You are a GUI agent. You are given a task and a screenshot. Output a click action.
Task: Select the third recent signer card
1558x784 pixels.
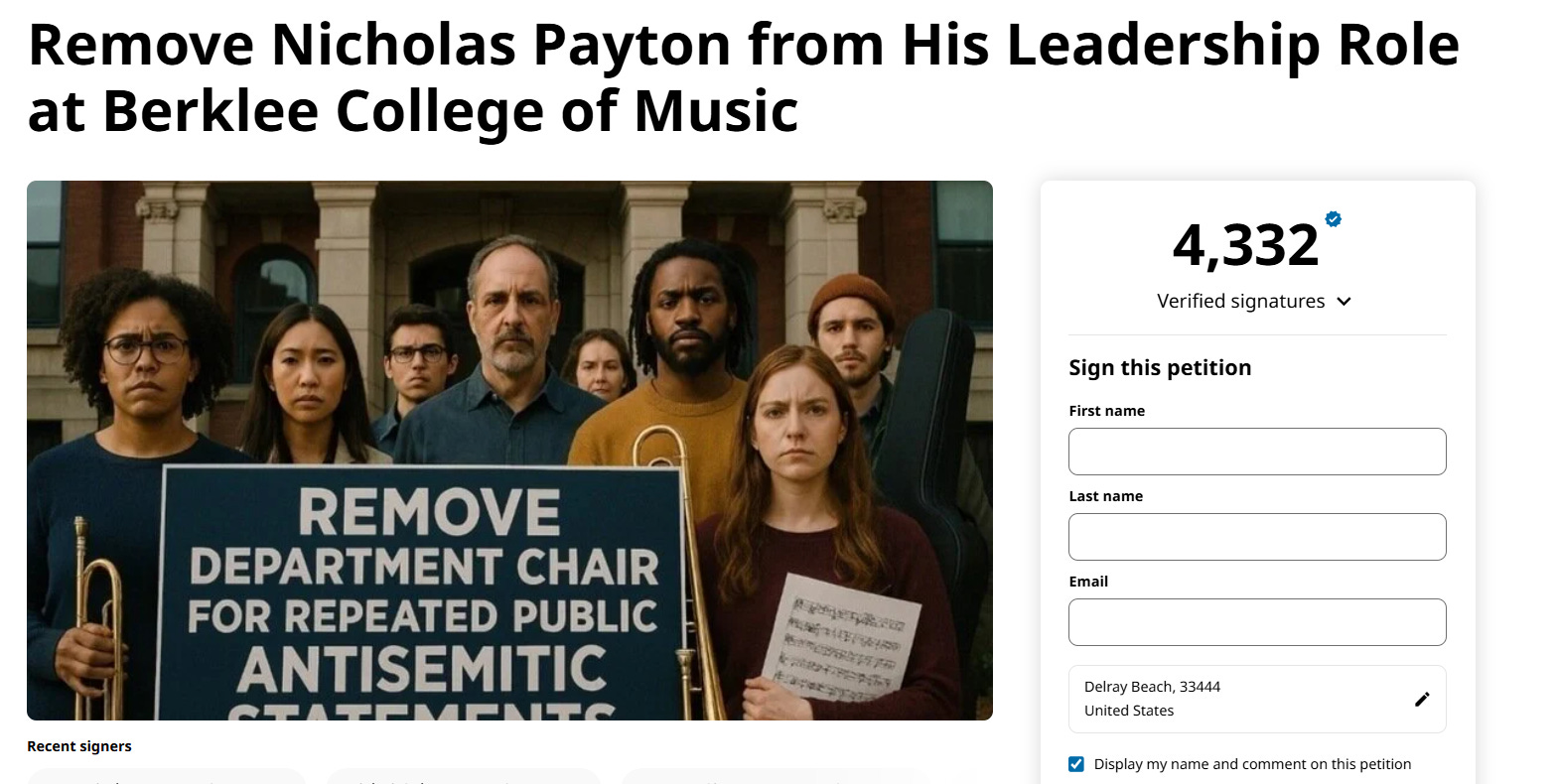tap(775, 776)
